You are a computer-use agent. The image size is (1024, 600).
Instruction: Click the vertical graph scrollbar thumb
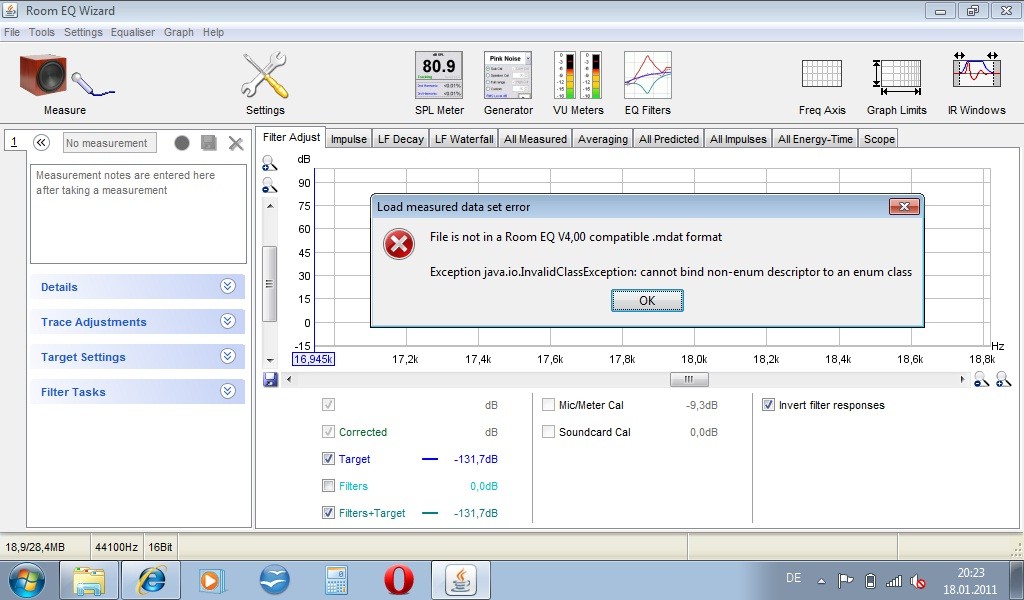(269, 284)
